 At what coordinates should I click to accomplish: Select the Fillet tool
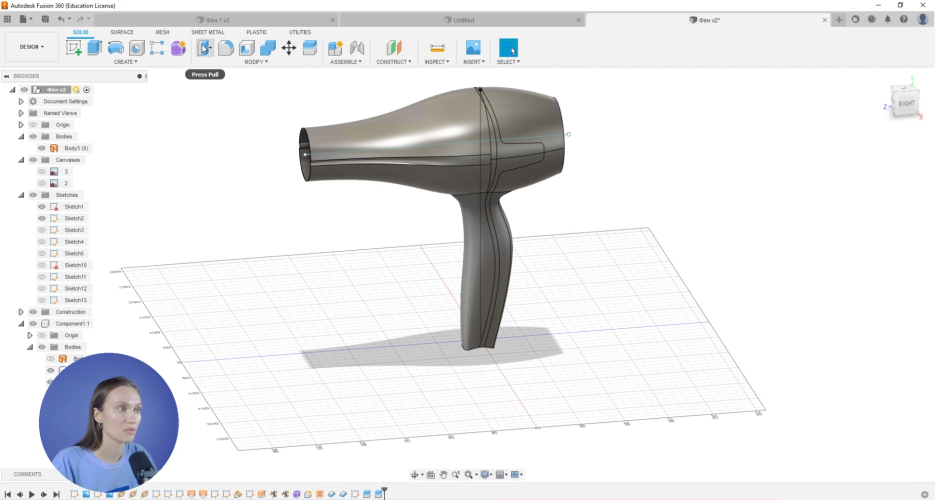225,48
